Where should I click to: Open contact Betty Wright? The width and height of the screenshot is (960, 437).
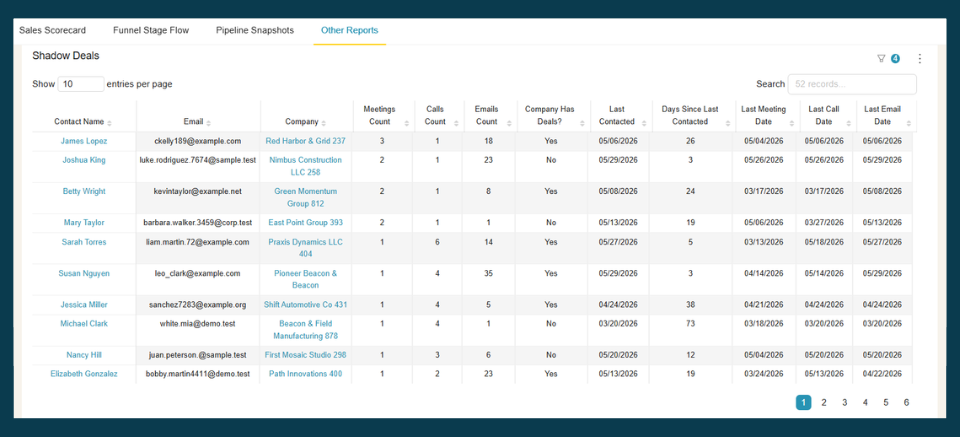point(84,192)
